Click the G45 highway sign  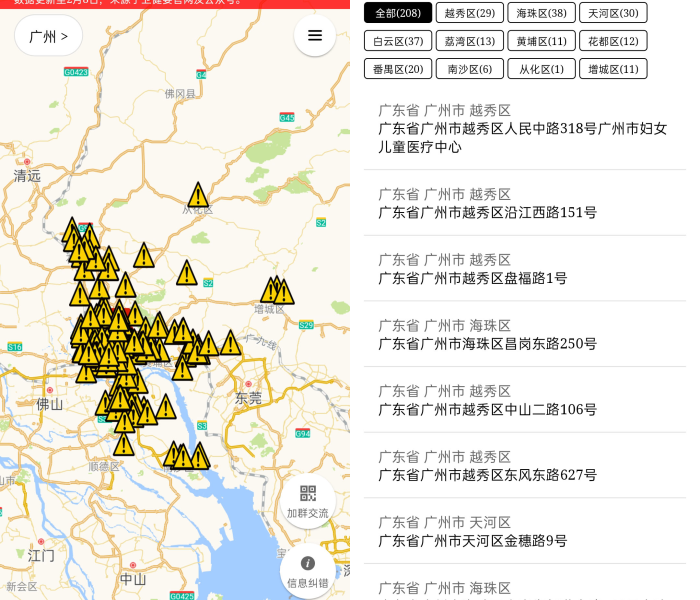coord(287,117)
